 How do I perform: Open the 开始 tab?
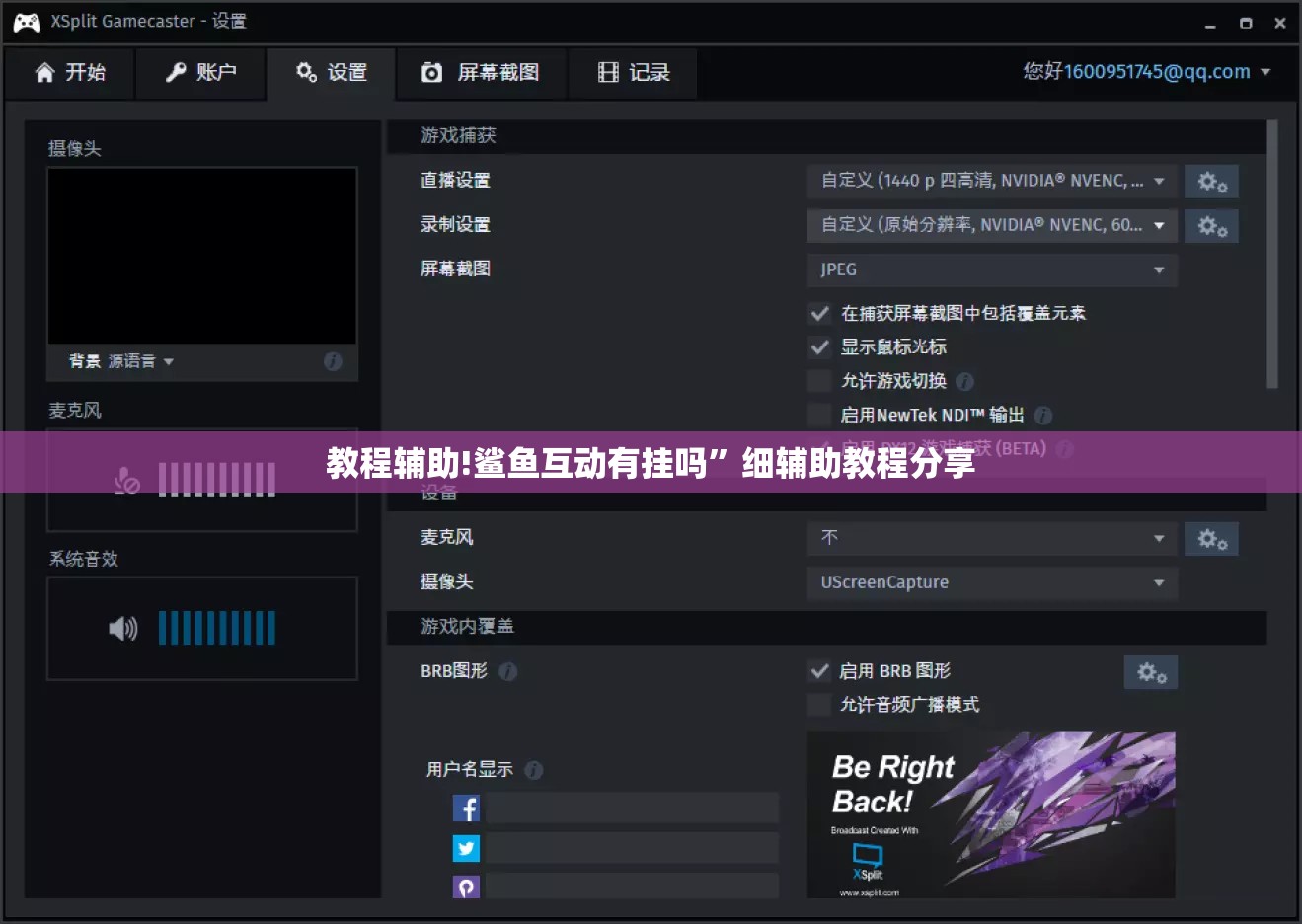click(x=70, y=72)
